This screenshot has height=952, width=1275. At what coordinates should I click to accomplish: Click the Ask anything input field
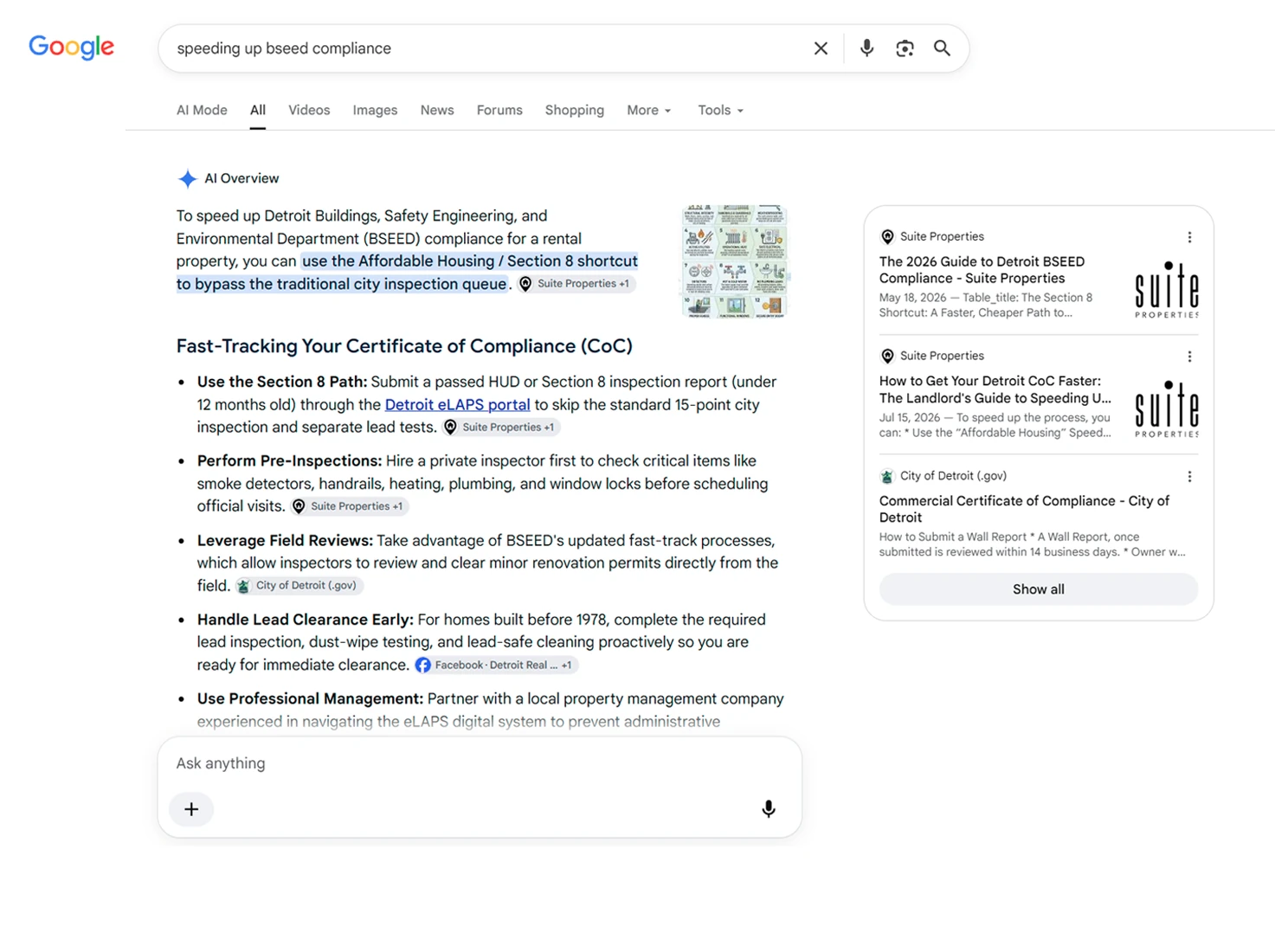click(x=480, y=763)
